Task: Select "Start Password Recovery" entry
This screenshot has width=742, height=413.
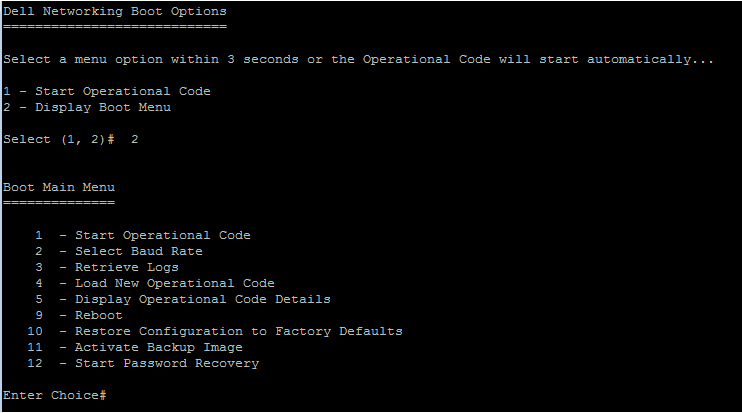Action: [x=166, y=363]
